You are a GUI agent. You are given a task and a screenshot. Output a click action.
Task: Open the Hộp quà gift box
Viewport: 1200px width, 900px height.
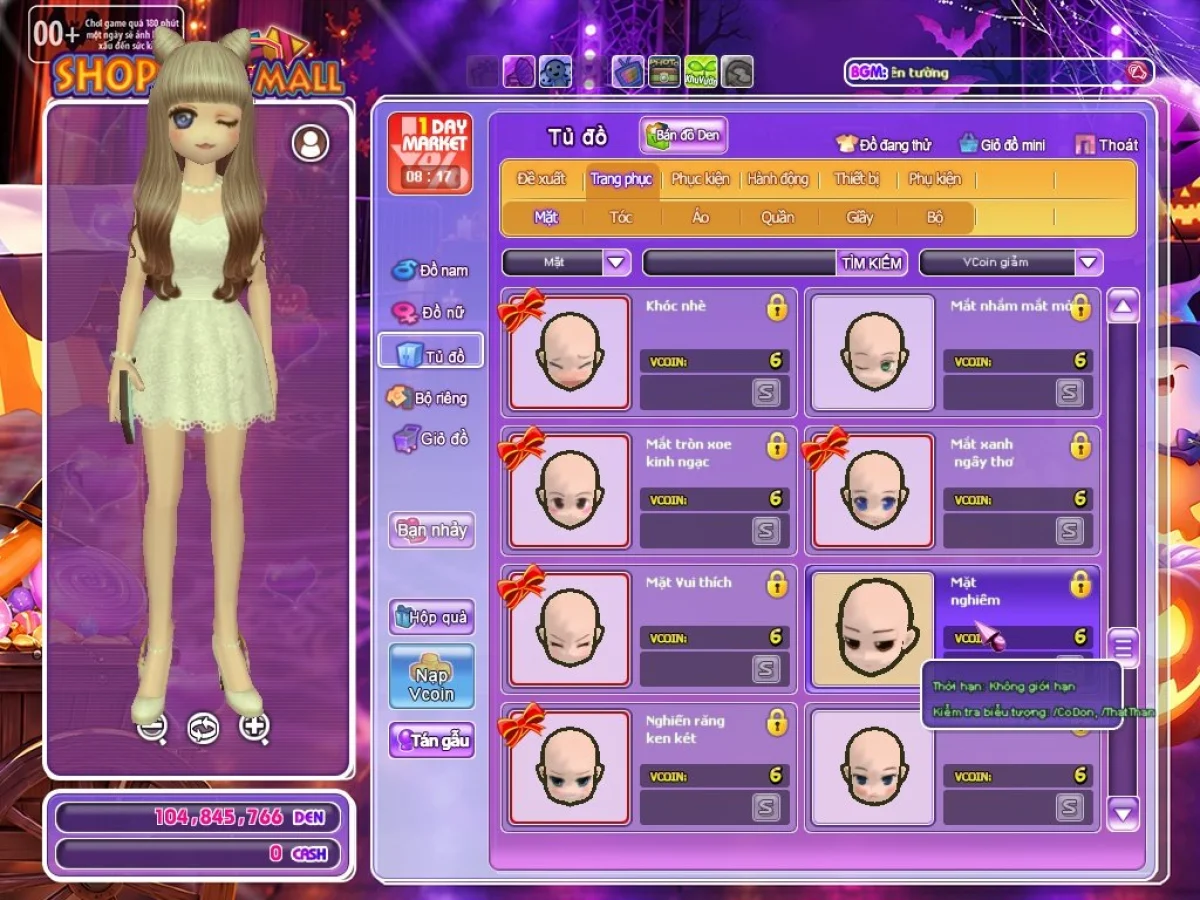point(432,617)
